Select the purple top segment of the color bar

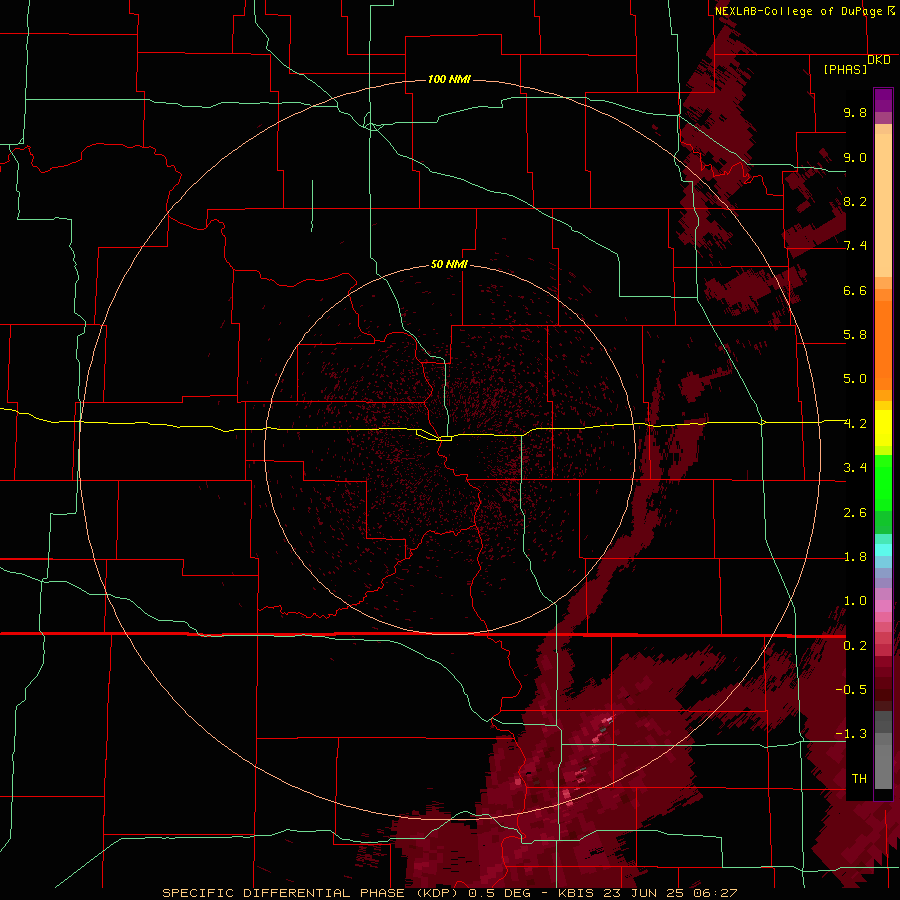883,100
